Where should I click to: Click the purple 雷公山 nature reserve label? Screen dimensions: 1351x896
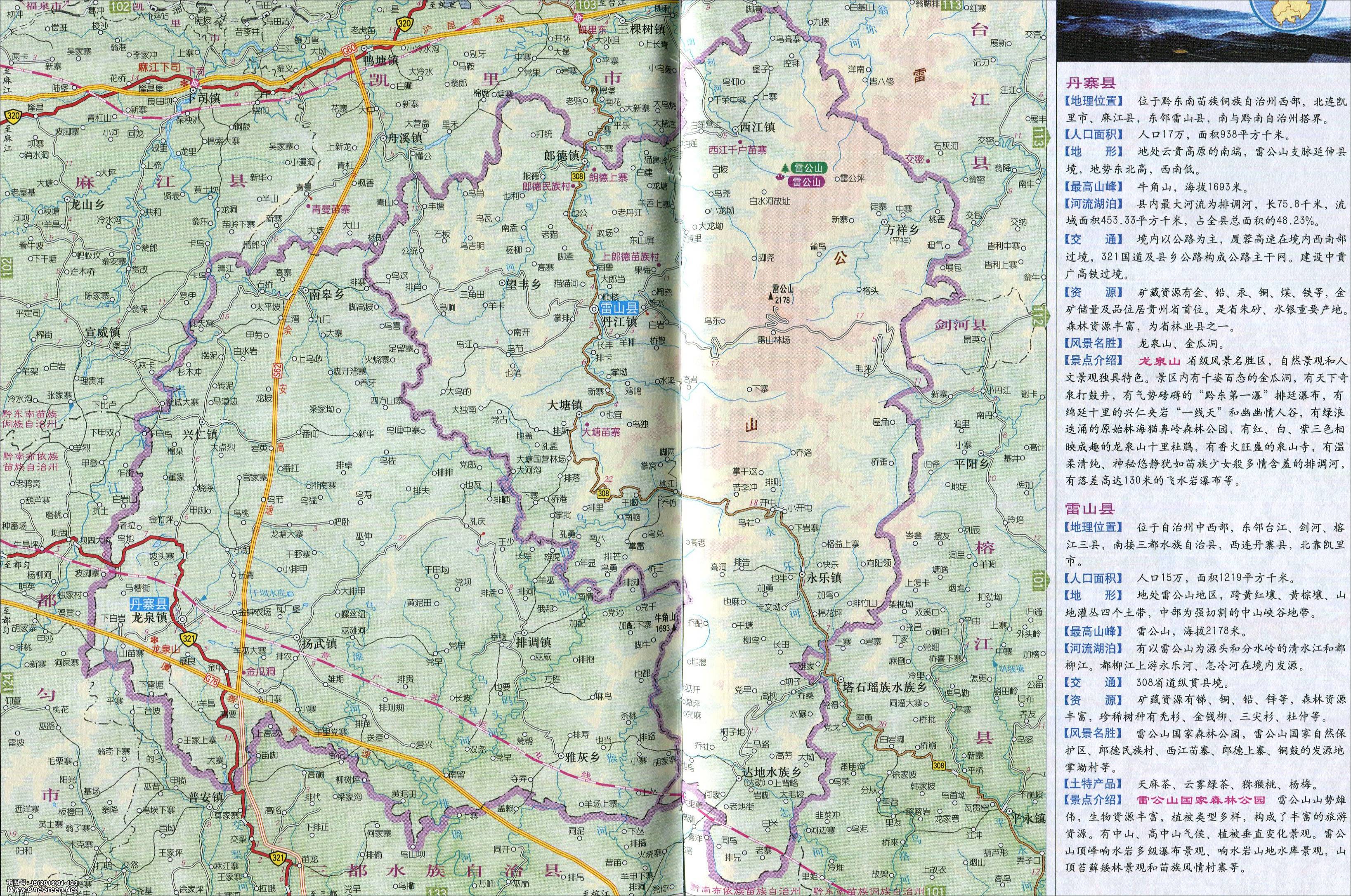point(807,182)
